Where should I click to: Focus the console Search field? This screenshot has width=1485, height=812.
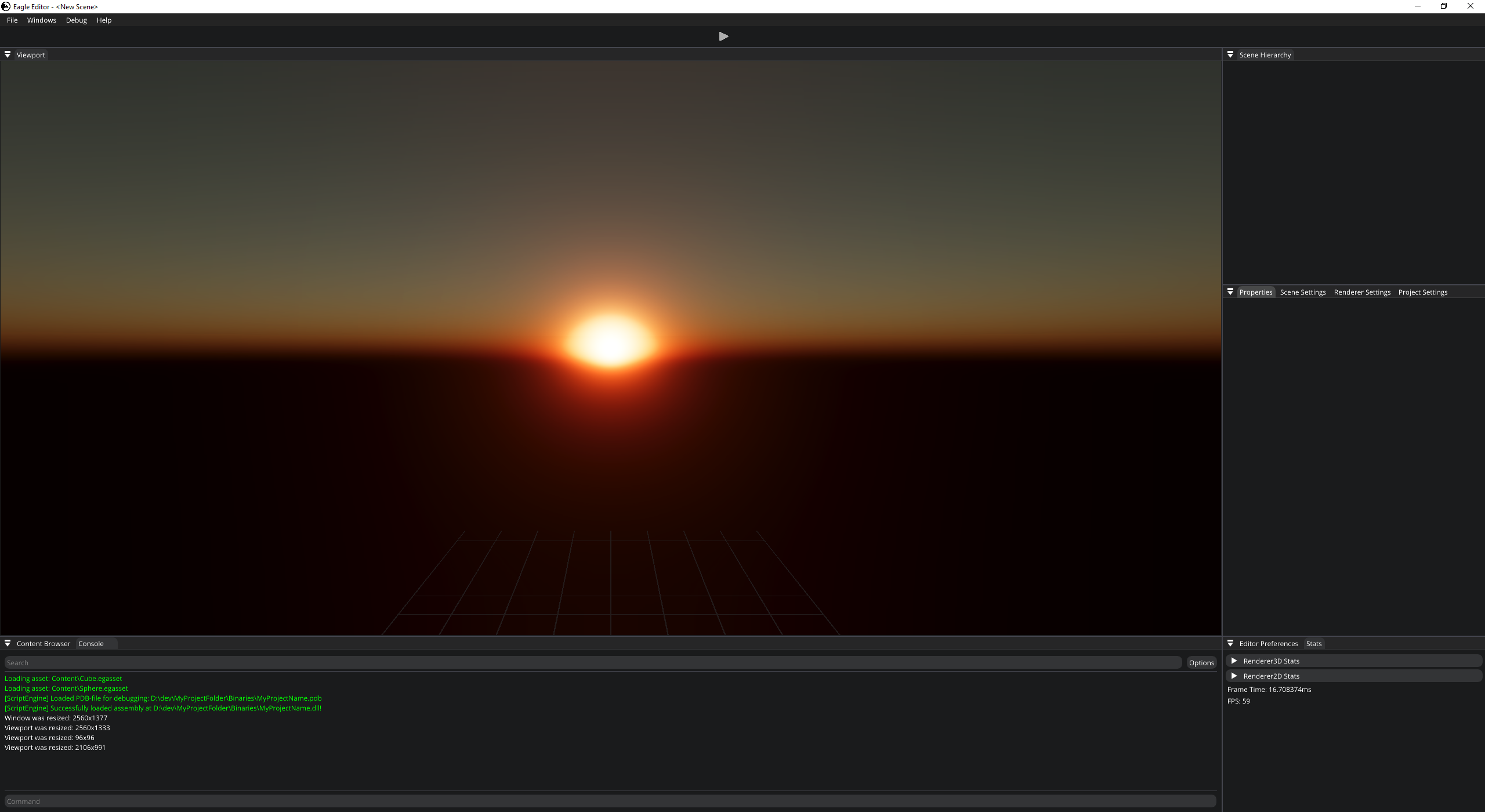coord(593,663)
